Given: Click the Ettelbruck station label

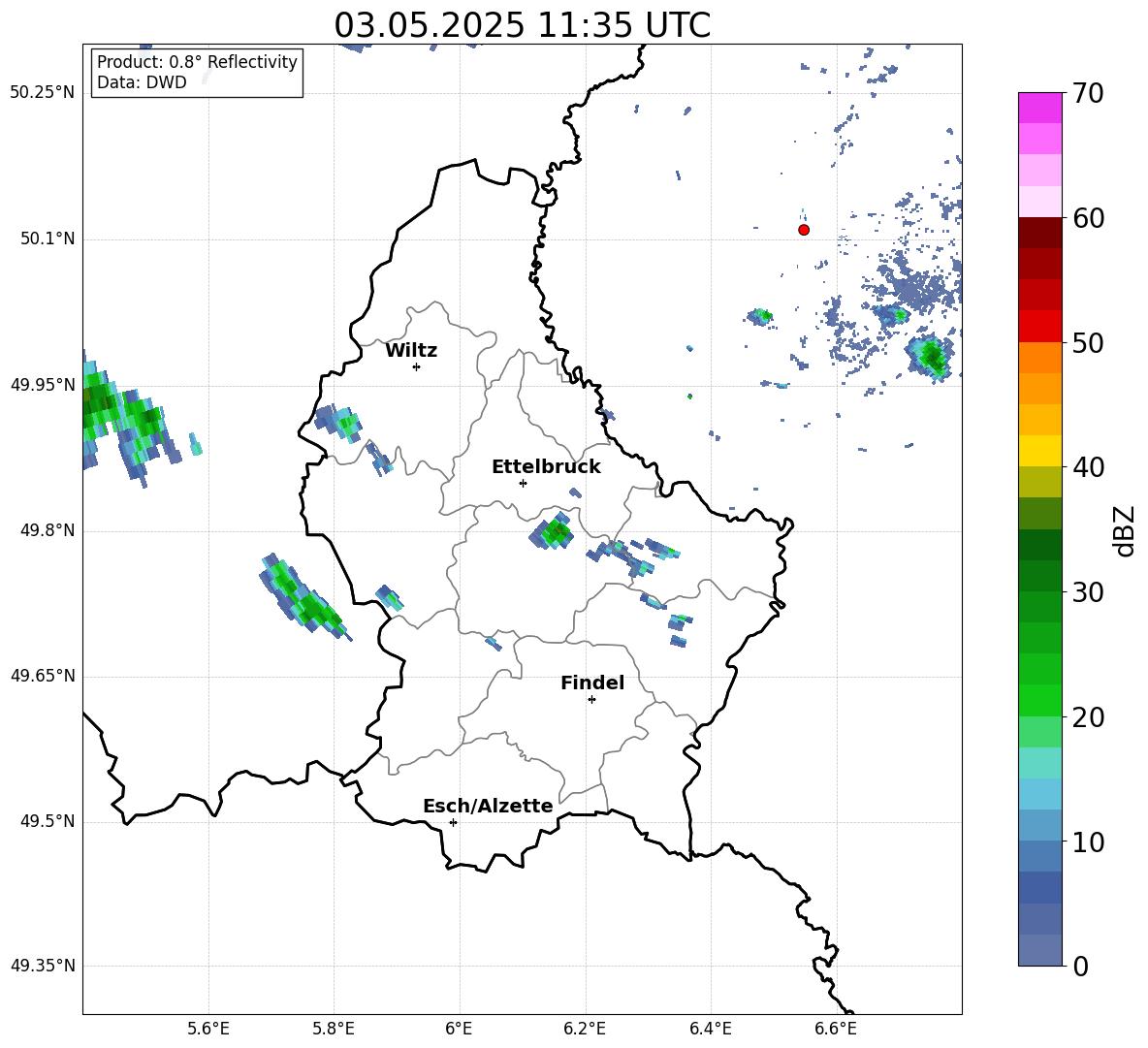Looking at the screenshot, I should [546, 467].
